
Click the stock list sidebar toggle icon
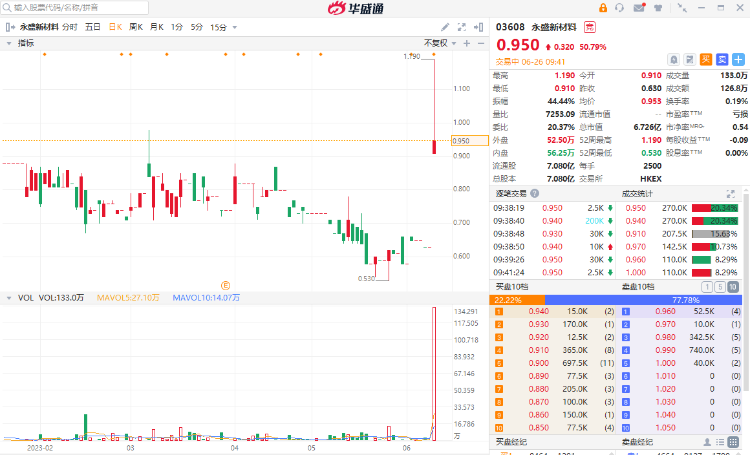(10, 27)
